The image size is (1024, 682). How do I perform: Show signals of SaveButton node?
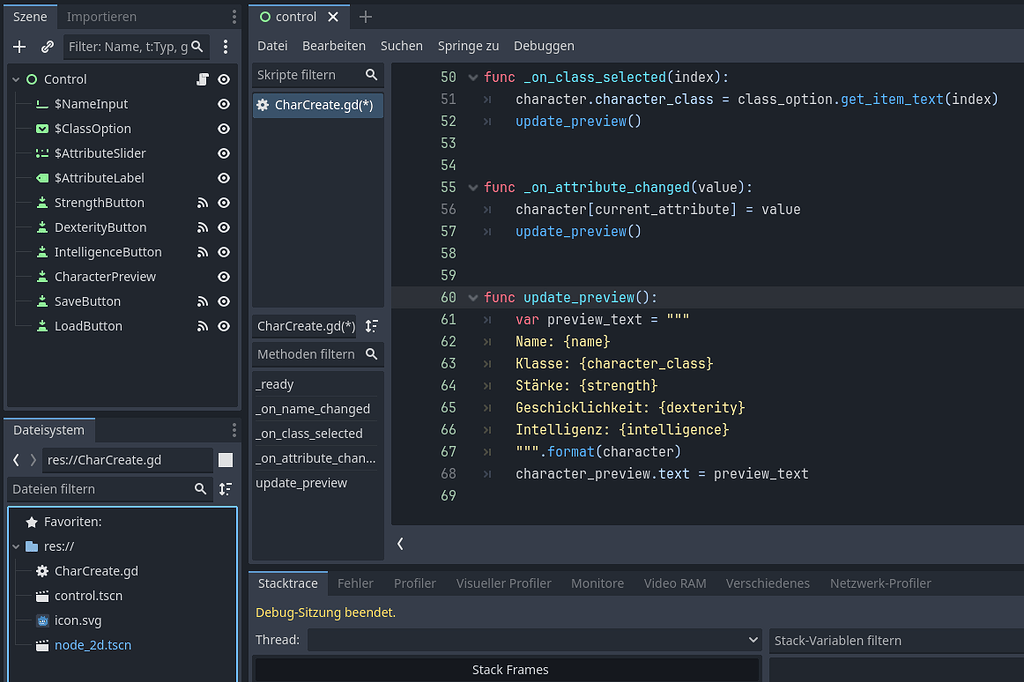(x=202, y=302)
